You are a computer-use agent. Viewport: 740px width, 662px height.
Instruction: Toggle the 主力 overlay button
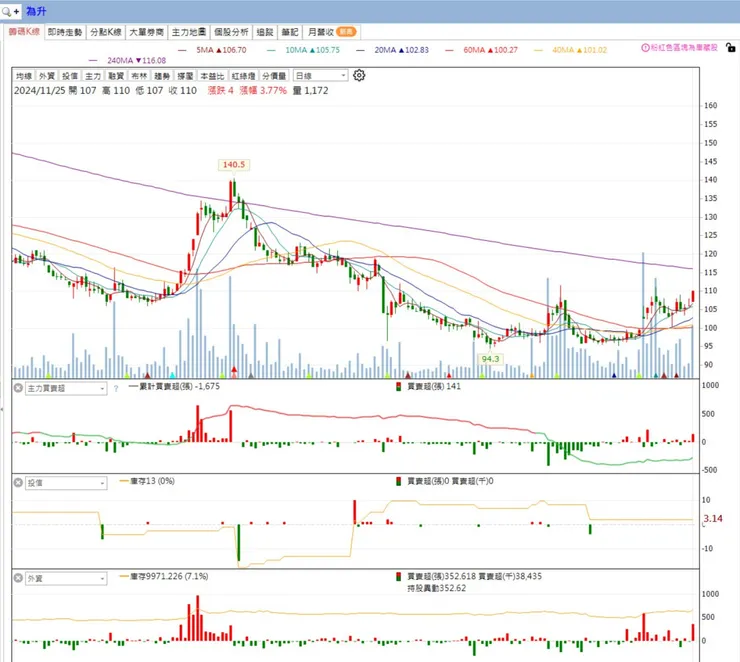pos(93,75)
